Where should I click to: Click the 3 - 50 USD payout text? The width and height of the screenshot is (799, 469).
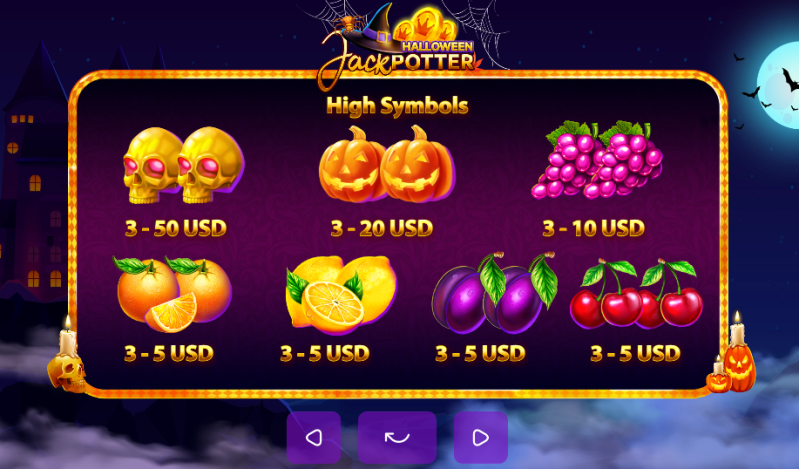176,228
